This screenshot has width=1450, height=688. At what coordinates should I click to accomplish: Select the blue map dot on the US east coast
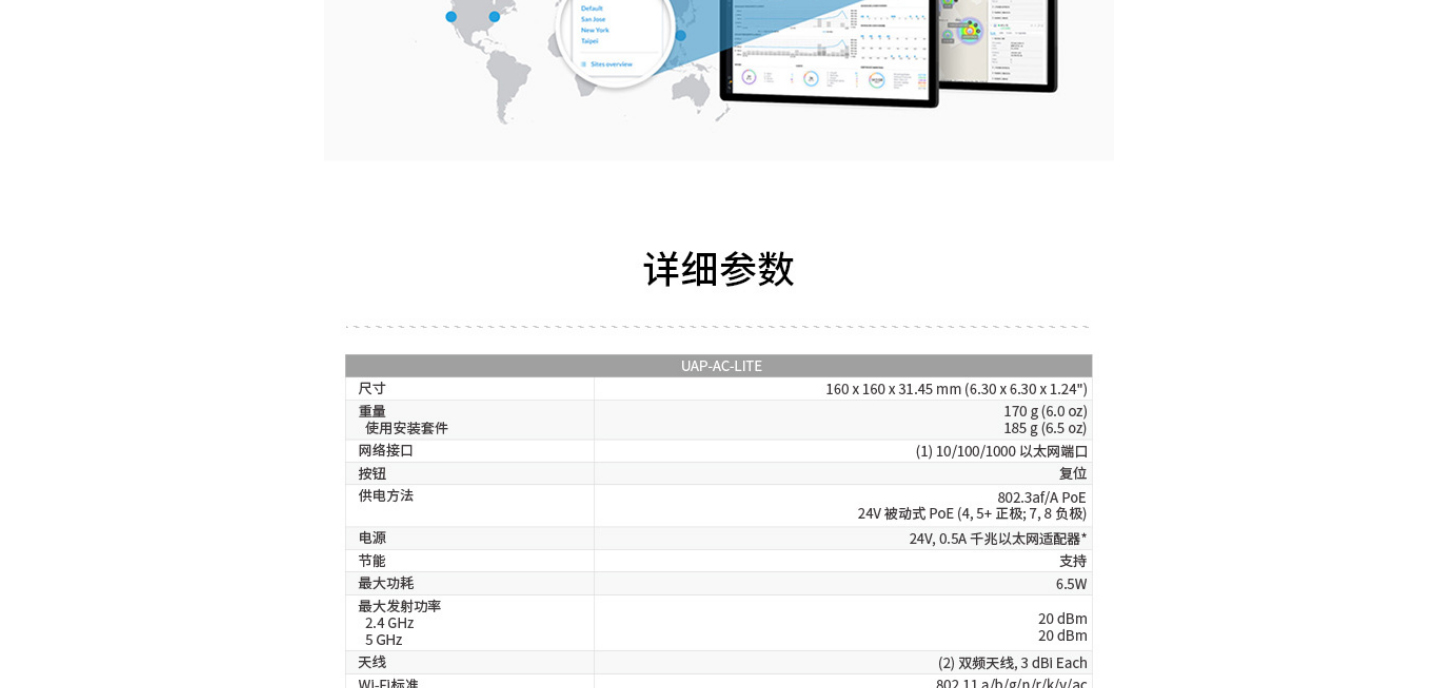click(494, 17)
